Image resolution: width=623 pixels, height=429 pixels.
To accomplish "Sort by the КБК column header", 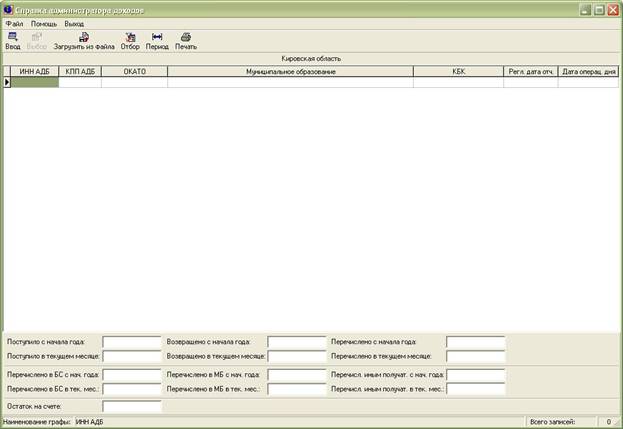I will click(x=457, y=72).
